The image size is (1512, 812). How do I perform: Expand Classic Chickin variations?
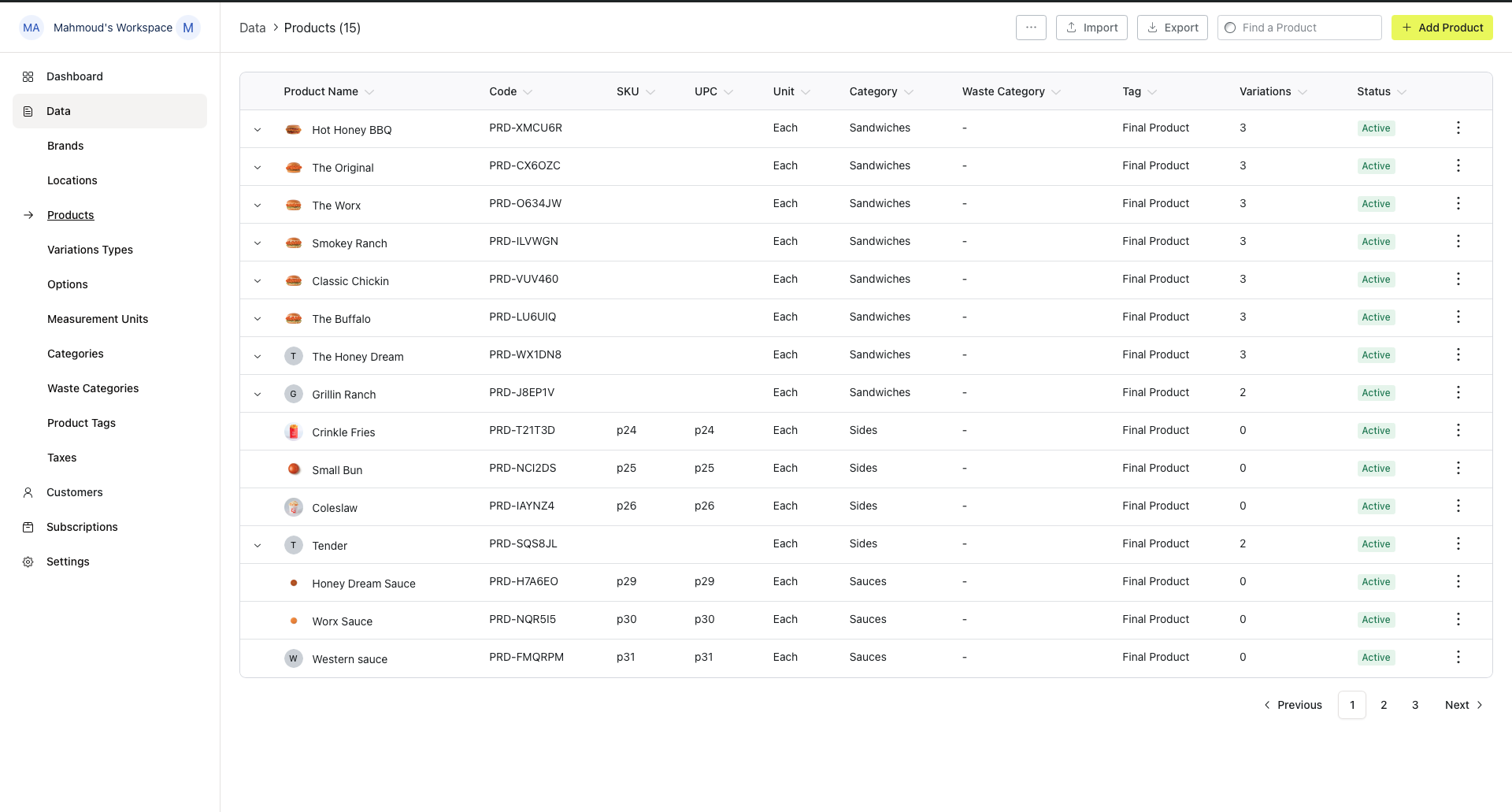pos(258,281)
